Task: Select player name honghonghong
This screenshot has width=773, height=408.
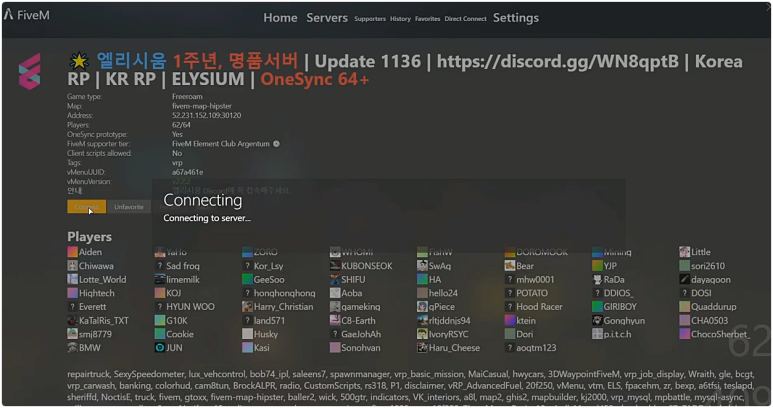Action: 284,293
